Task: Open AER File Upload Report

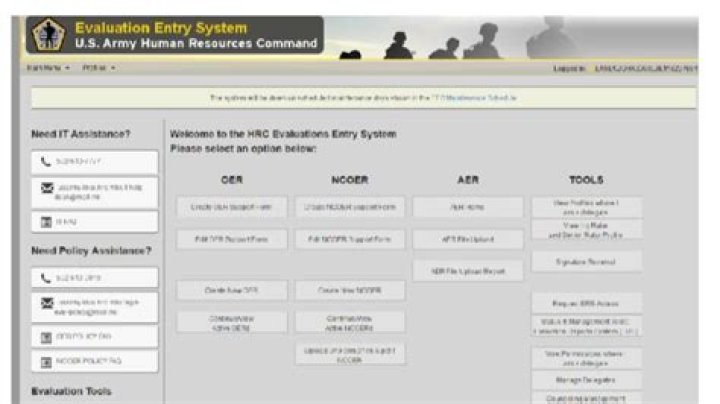Action: 468,271
